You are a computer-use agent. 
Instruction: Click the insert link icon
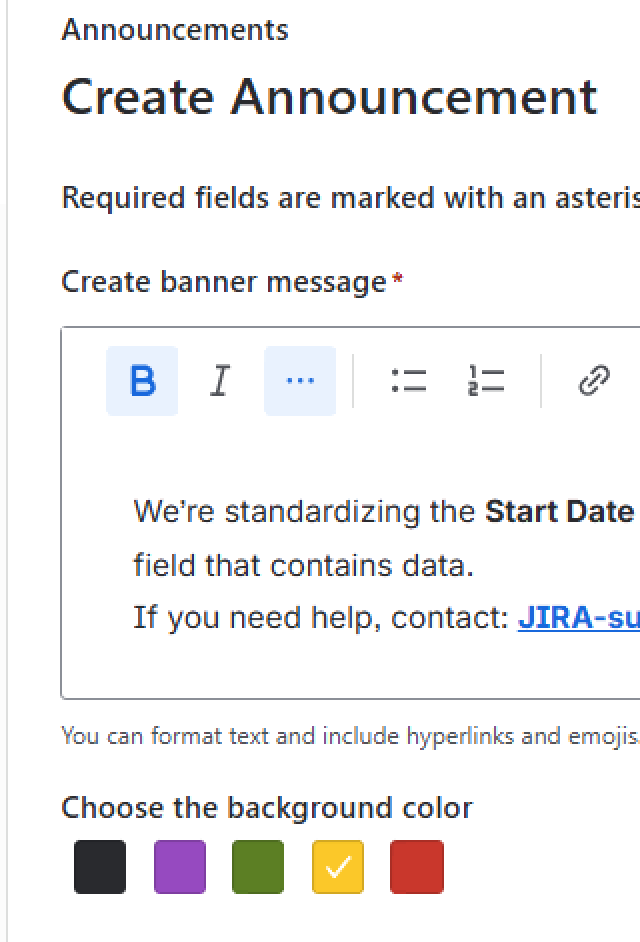[x=594, y=381]
